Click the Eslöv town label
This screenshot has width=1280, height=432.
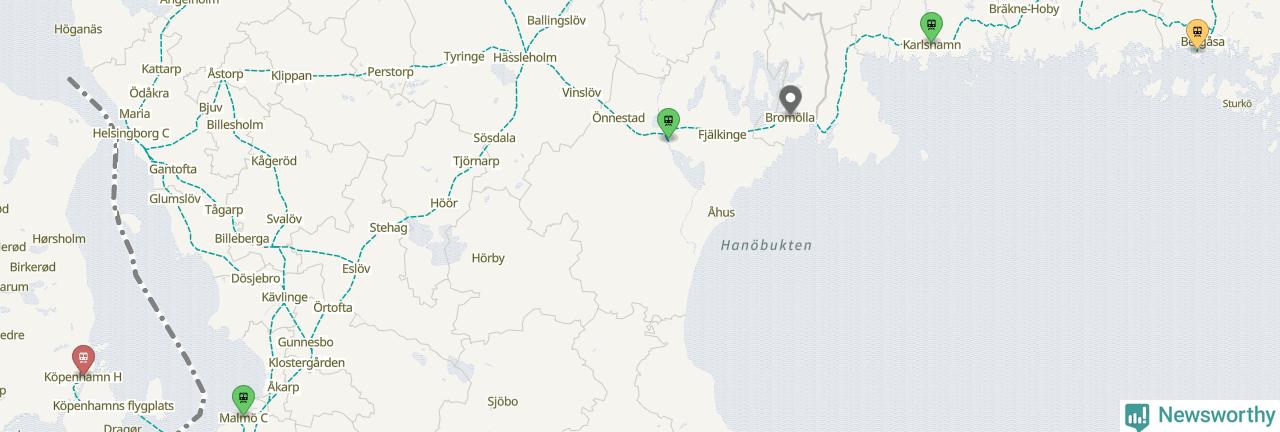tap(356, 269)
